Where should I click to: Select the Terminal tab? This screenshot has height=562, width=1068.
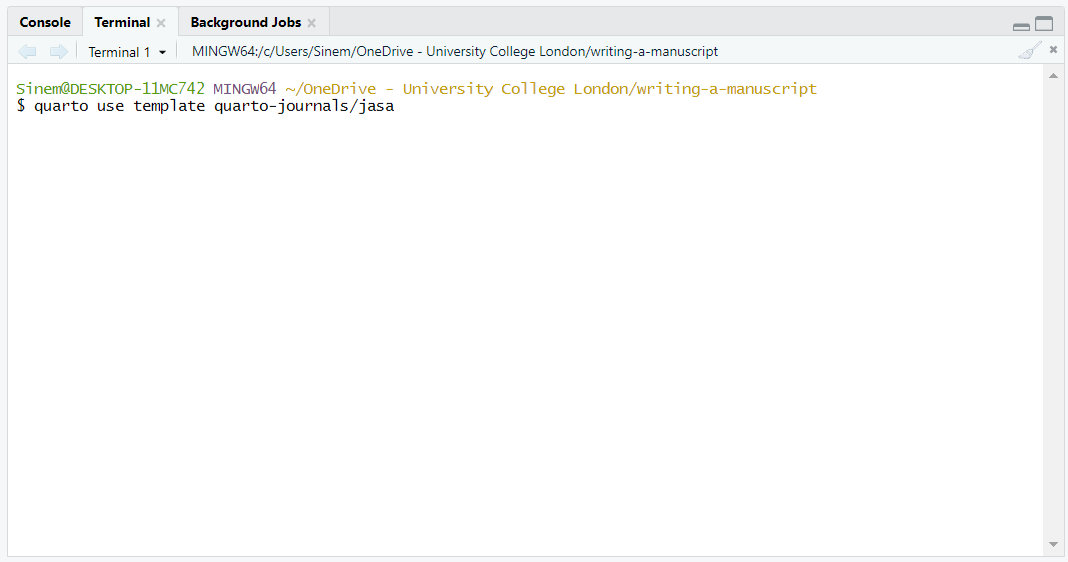[x=122, y=22]
